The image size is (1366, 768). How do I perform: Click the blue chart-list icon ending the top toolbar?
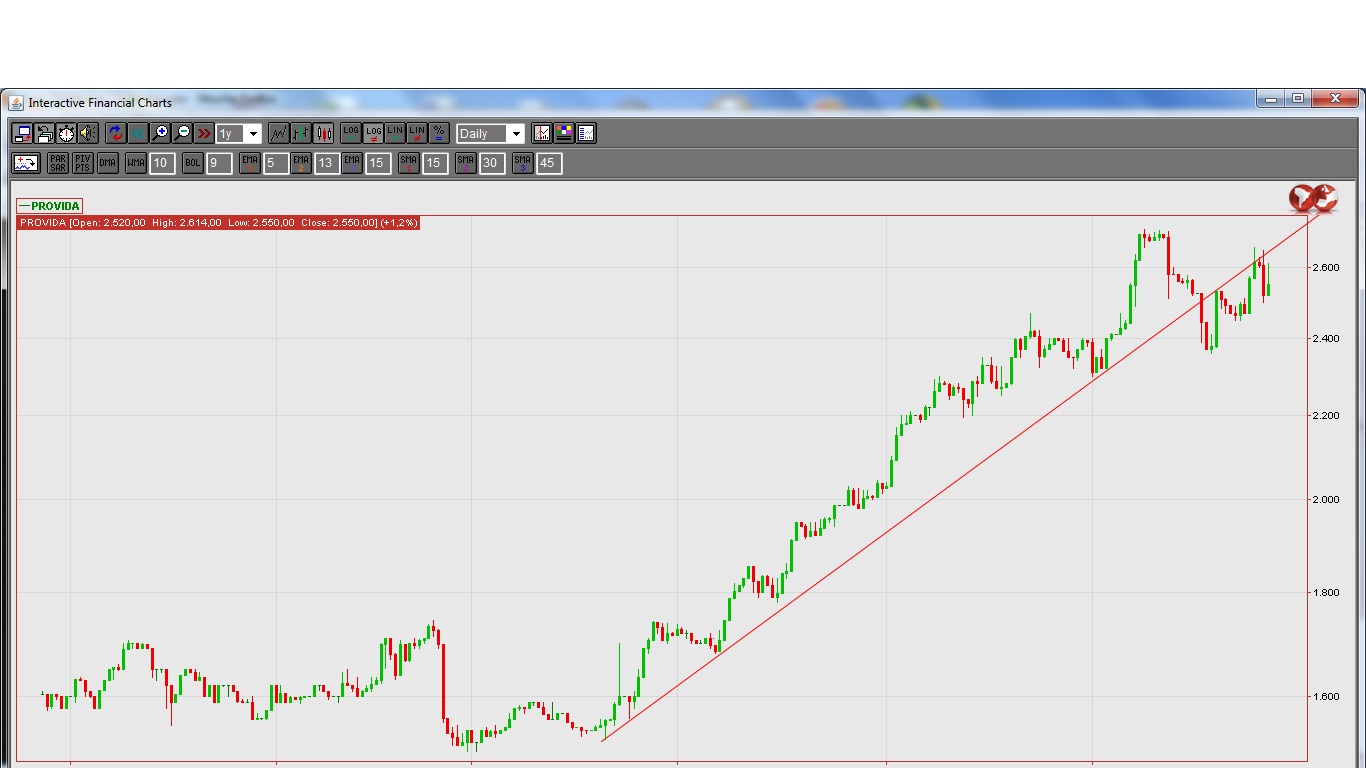pos(586,133)
